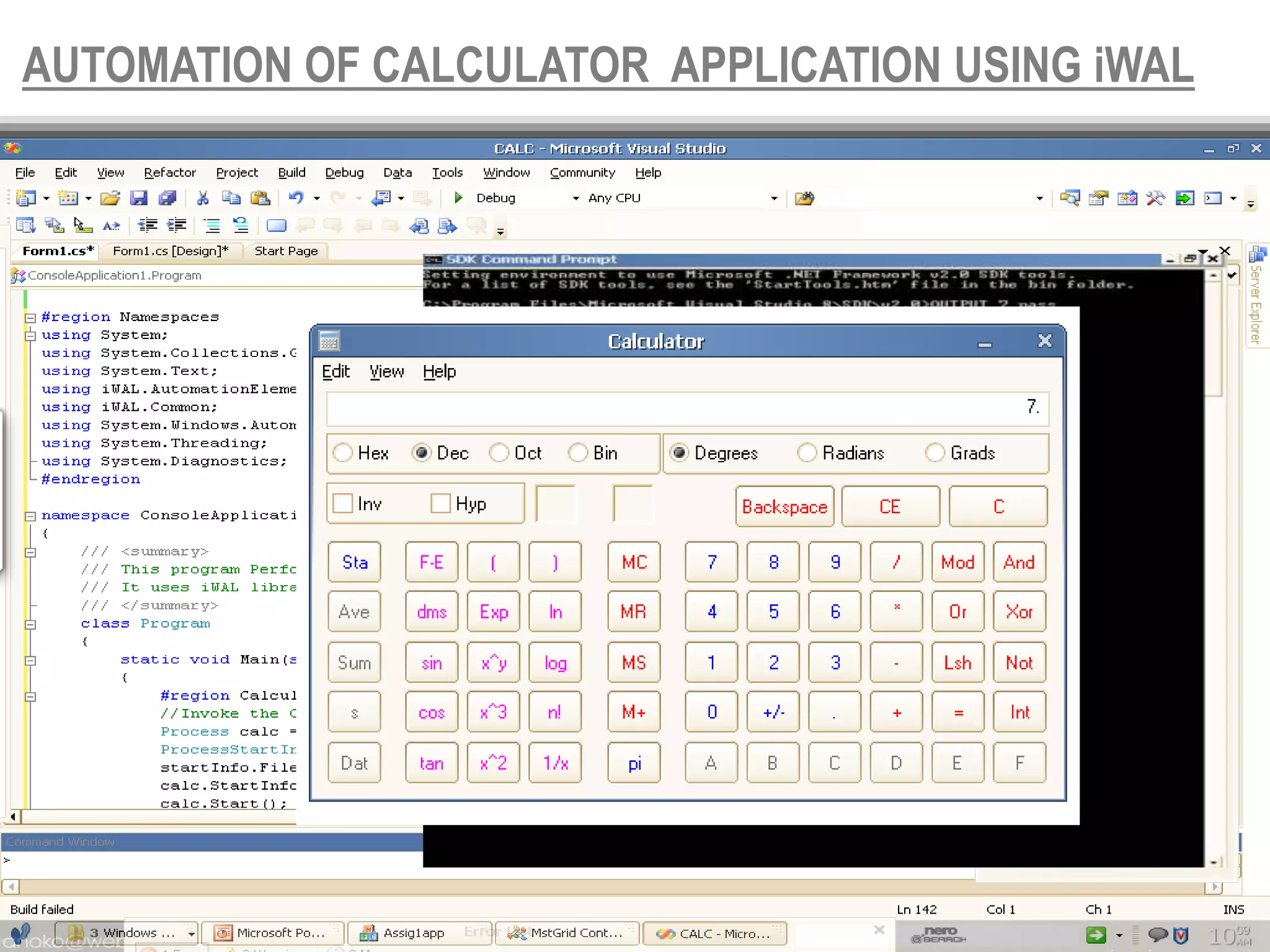This screenshot has height=952, width=1270.
Task: Open the Refactor menu
Action: (170, 172)
